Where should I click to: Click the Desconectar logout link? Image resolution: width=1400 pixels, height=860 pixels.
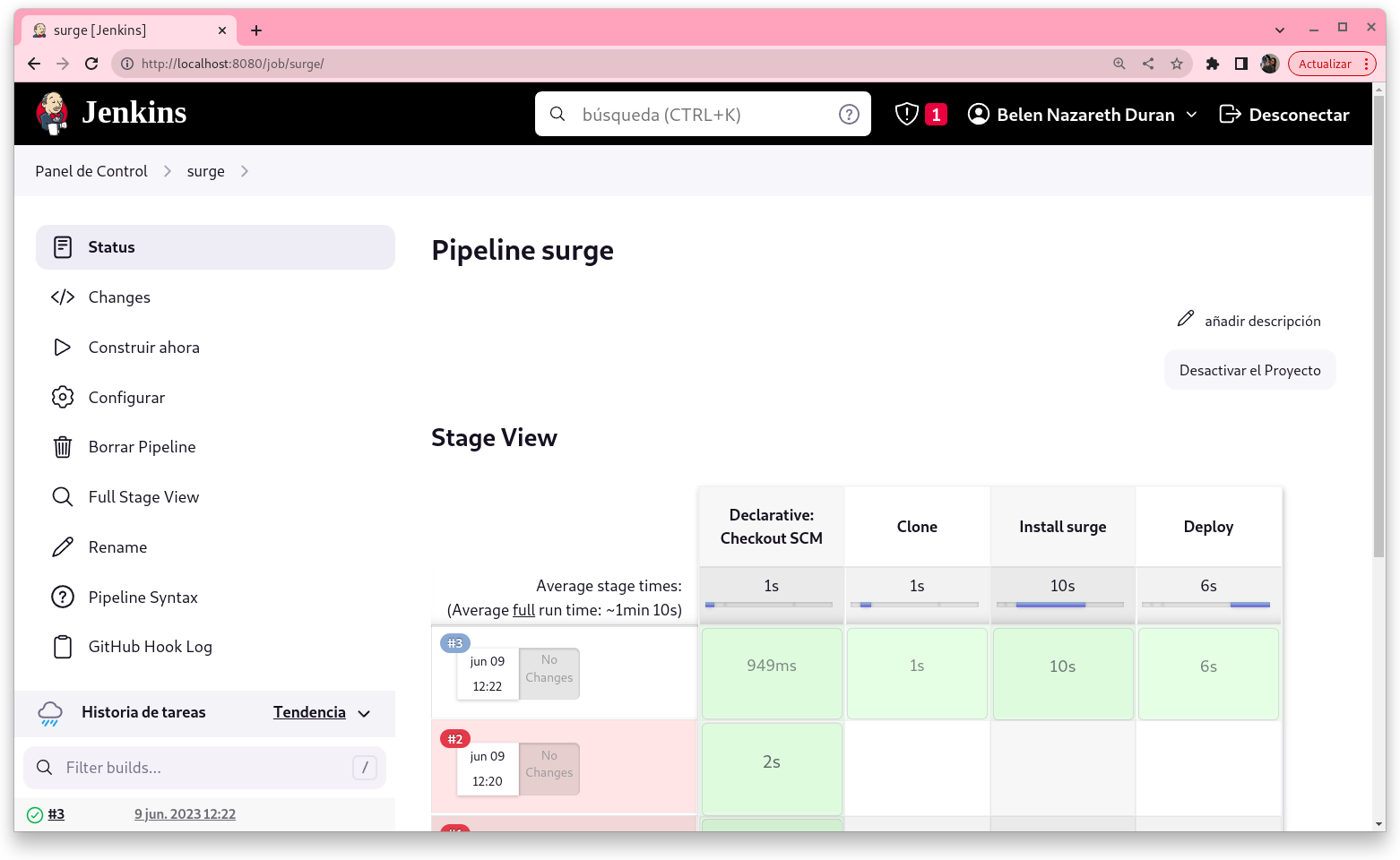tap(1284, 115)
